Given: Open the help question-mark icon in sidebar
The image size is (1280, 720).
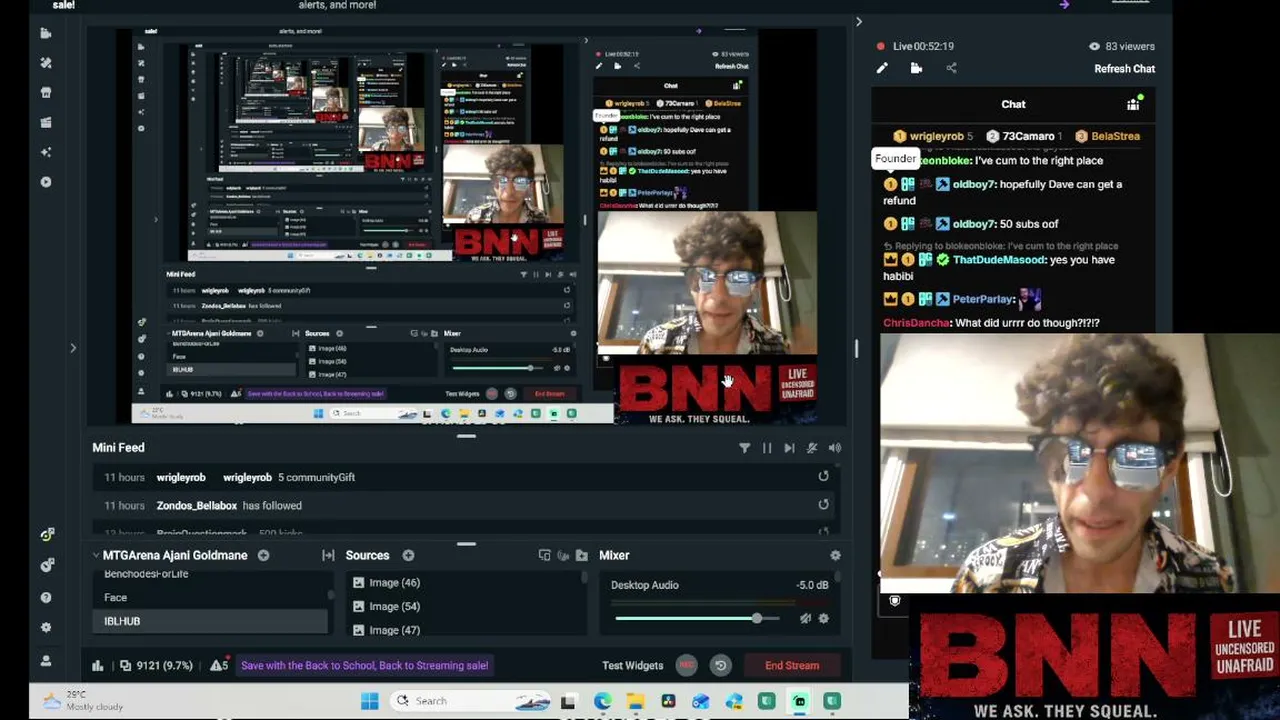Looking at the screenshot, I should coord(46,598).
